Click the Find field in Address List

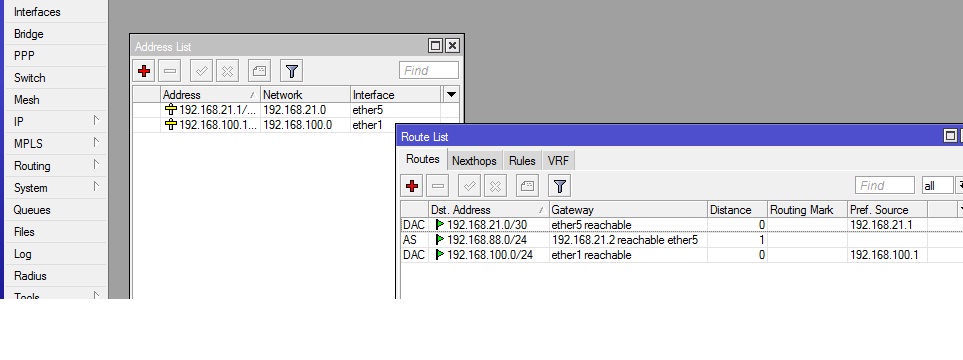point(429,71)
